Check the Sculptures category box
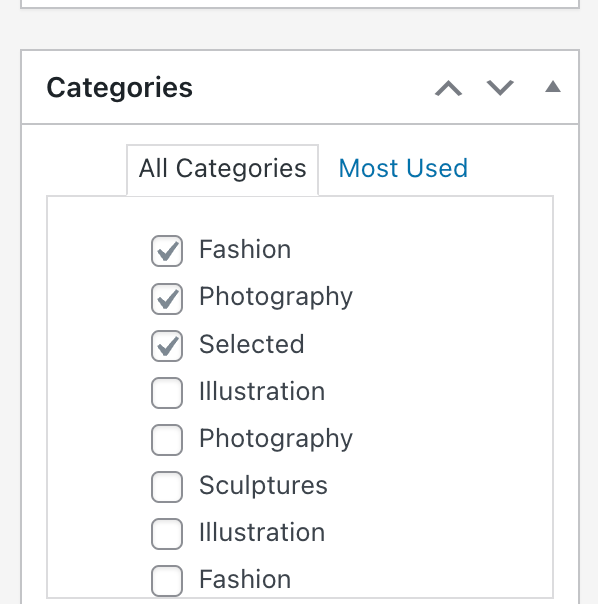598x604 pixels. pyautogui.click(x=167, y=487)
